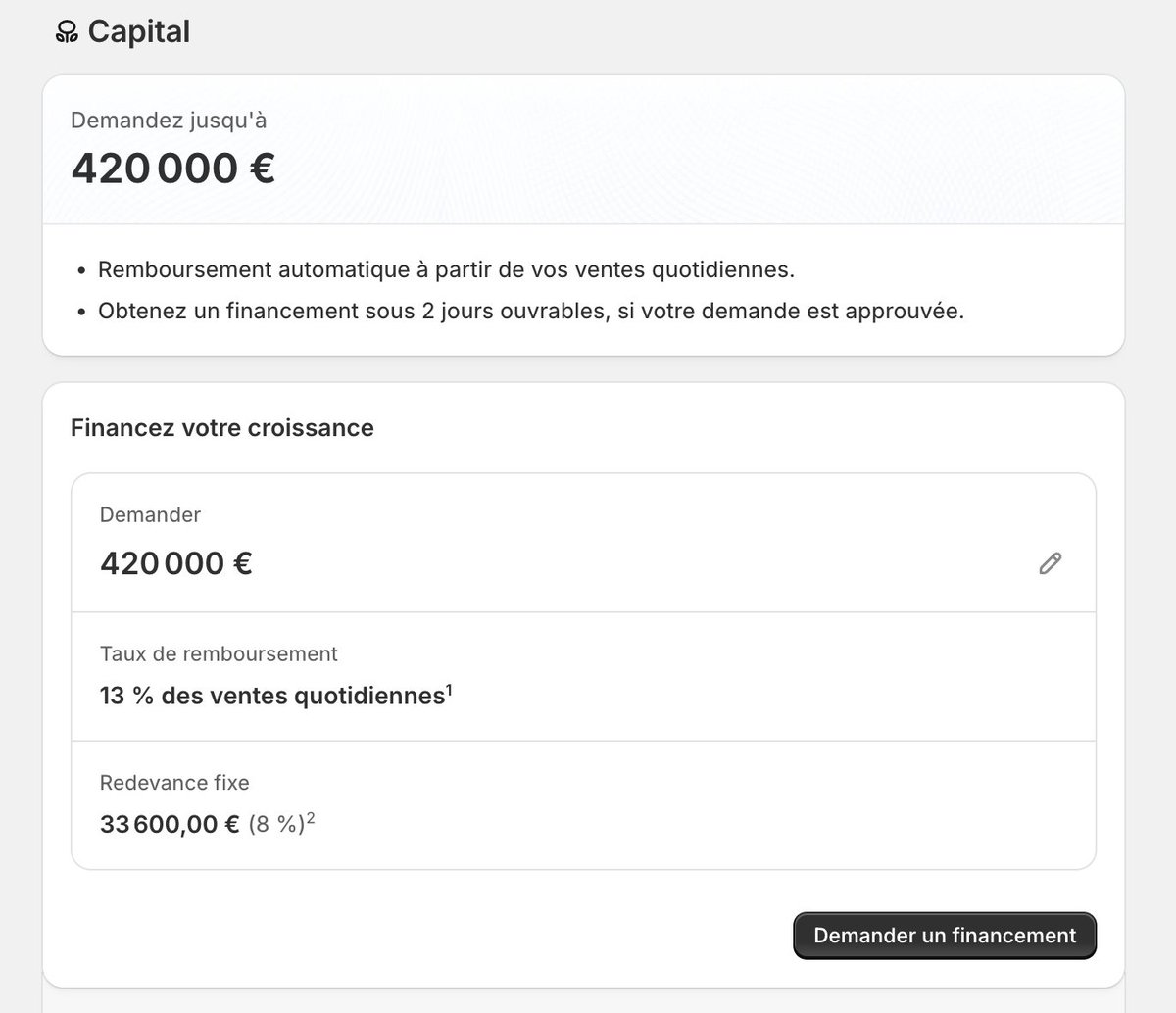Click the pencil icon to edit amount

tap(1050, 563)
